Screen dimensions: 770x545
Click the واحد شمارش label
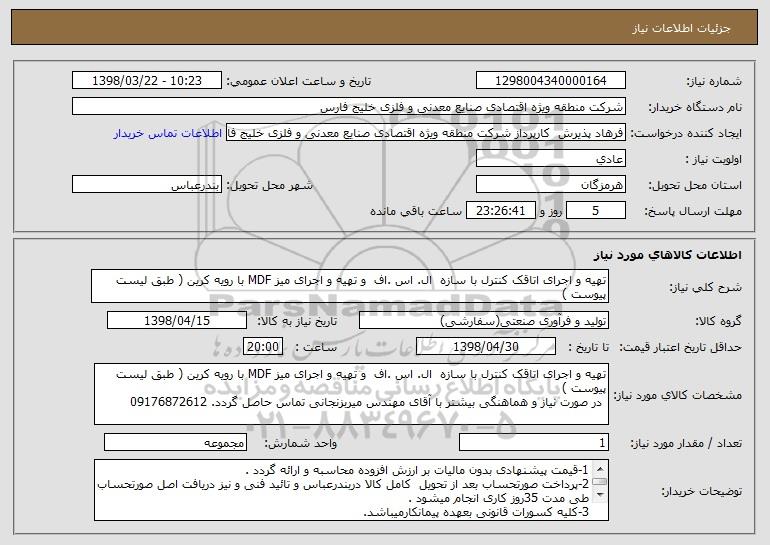pos(301,443)
